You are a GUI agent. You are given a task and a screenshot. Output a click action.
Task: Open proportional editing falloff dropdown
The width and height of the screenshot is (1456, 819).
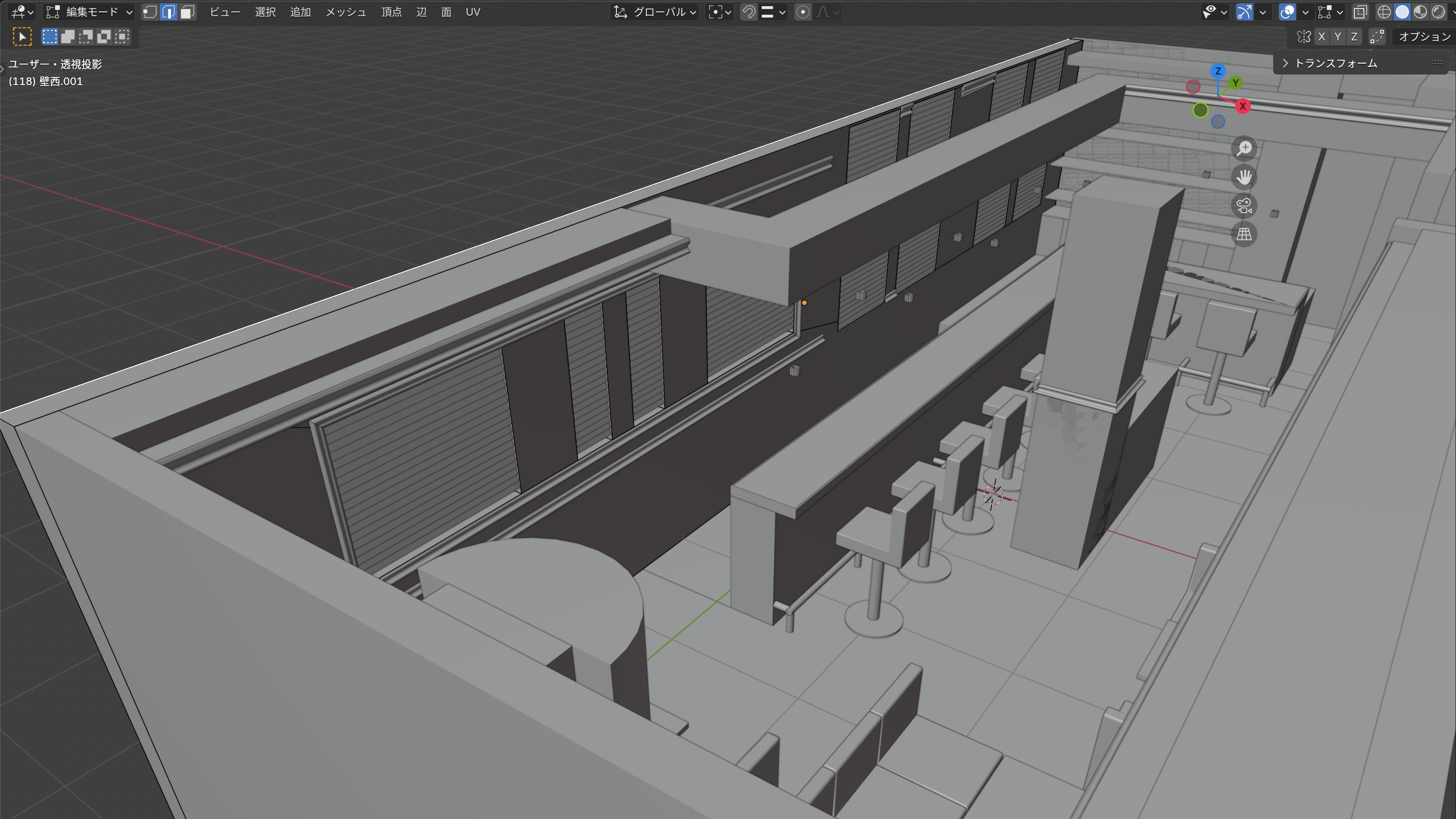(x=828, y=12)
